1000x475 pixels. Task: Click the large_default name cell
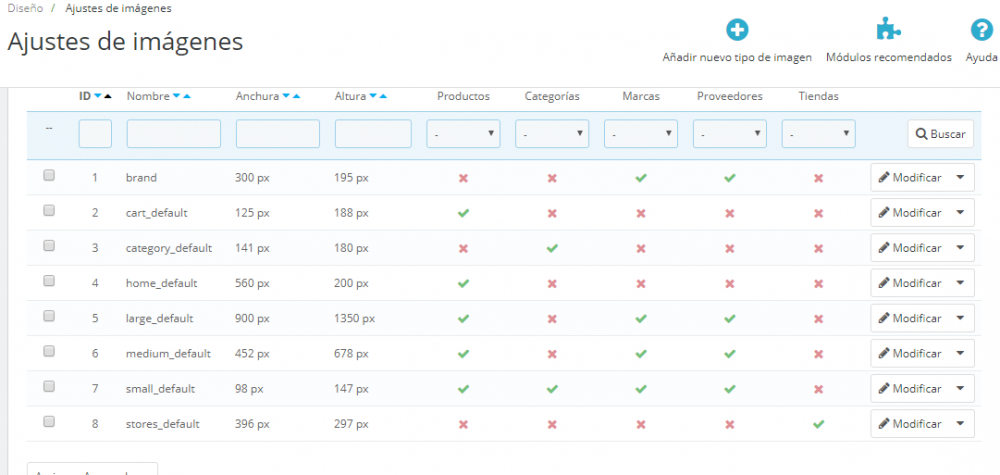[x=159, y=318]
